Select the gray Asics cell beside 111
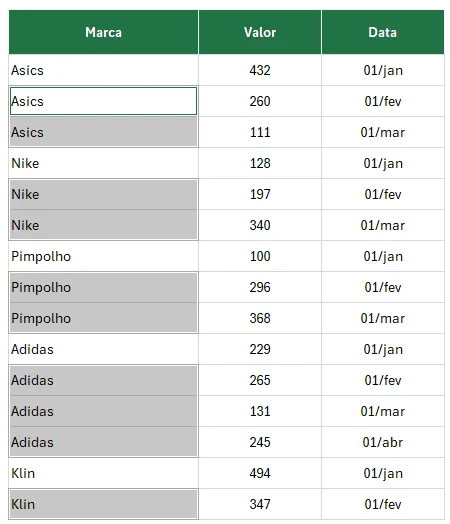The image size is (450, 524). click(104, 132)
